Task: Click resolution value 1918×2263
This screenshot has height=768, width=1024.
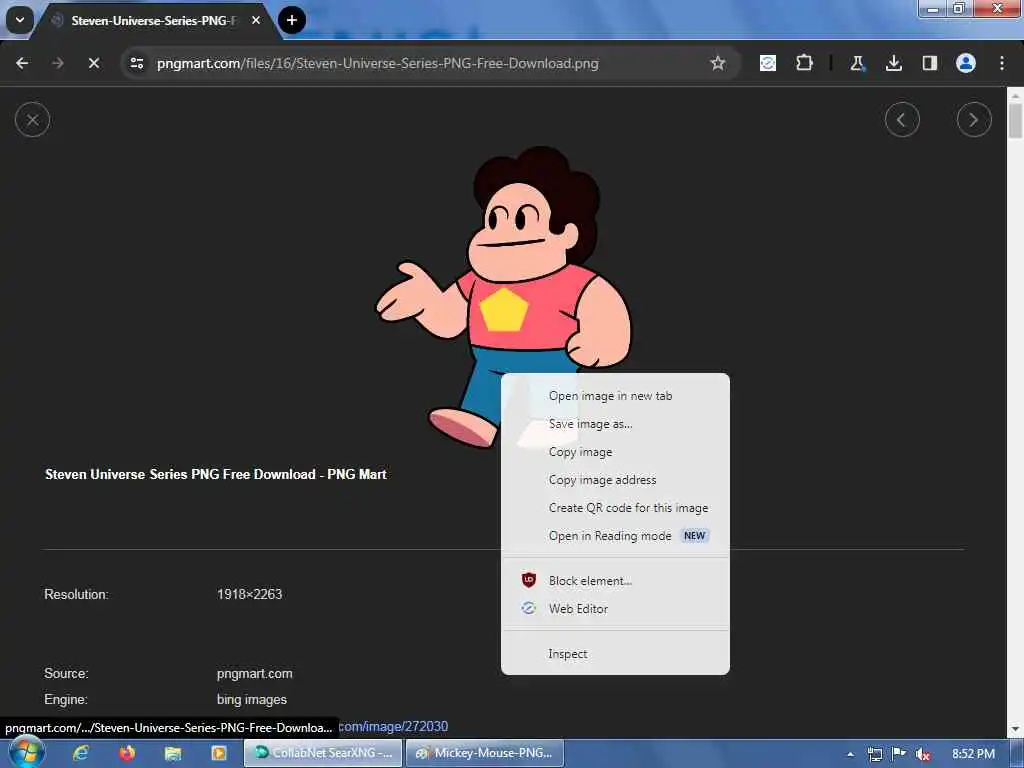Action: pyautogui.click(x=249, y=594)
